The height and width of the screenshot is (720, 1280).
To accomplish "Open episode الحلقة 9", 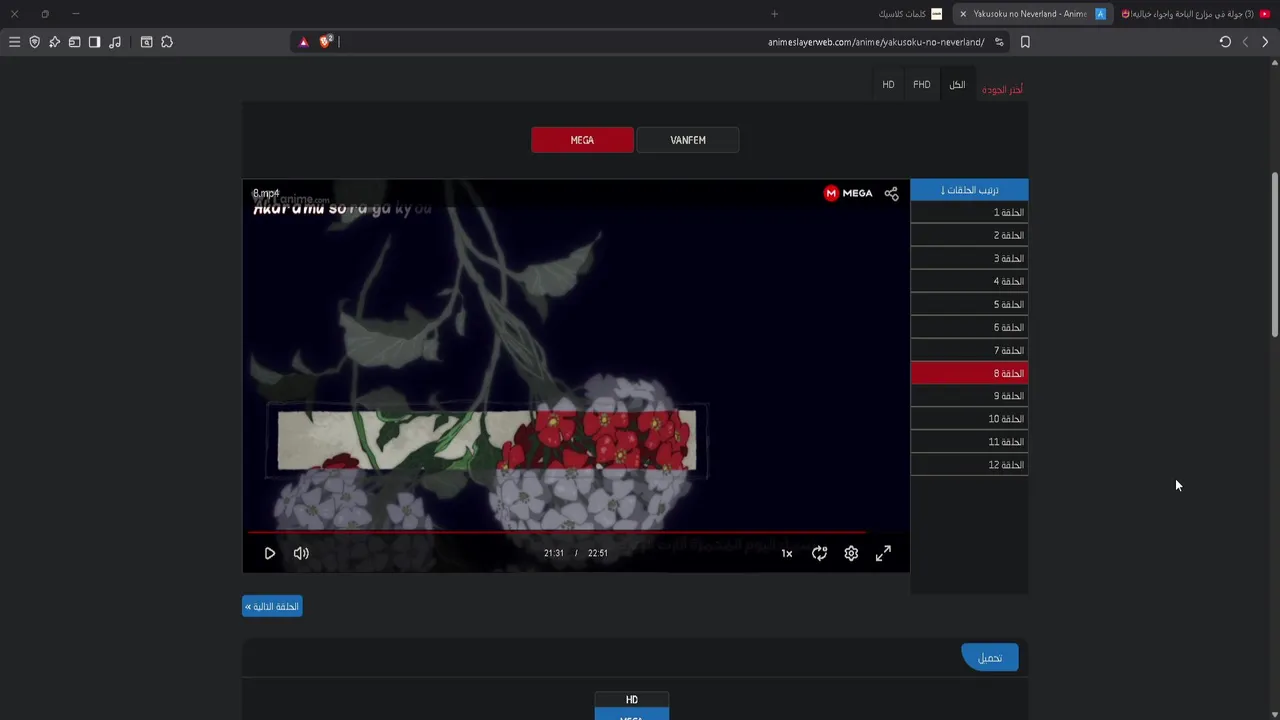I will 969,396.
